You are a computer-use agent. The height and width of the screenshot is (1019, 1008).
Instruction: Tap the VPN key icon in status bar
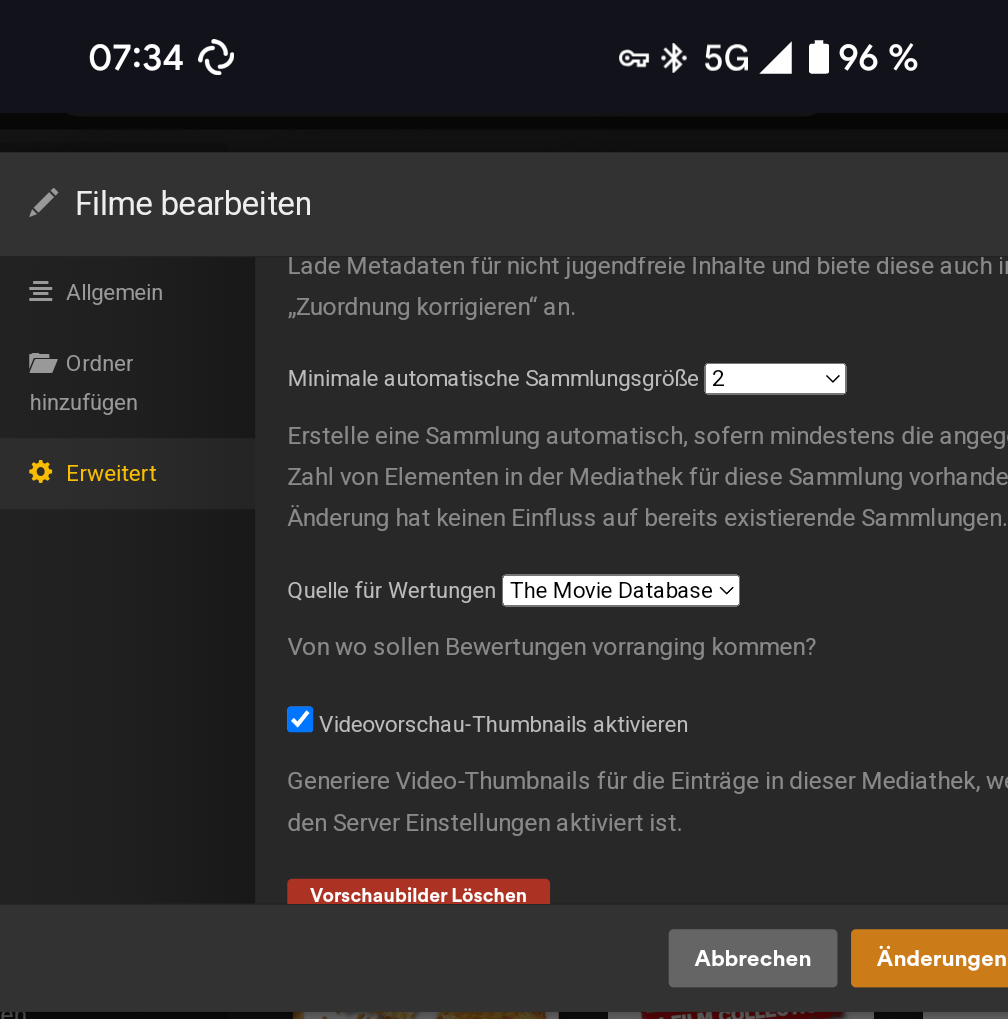(634, 58)
